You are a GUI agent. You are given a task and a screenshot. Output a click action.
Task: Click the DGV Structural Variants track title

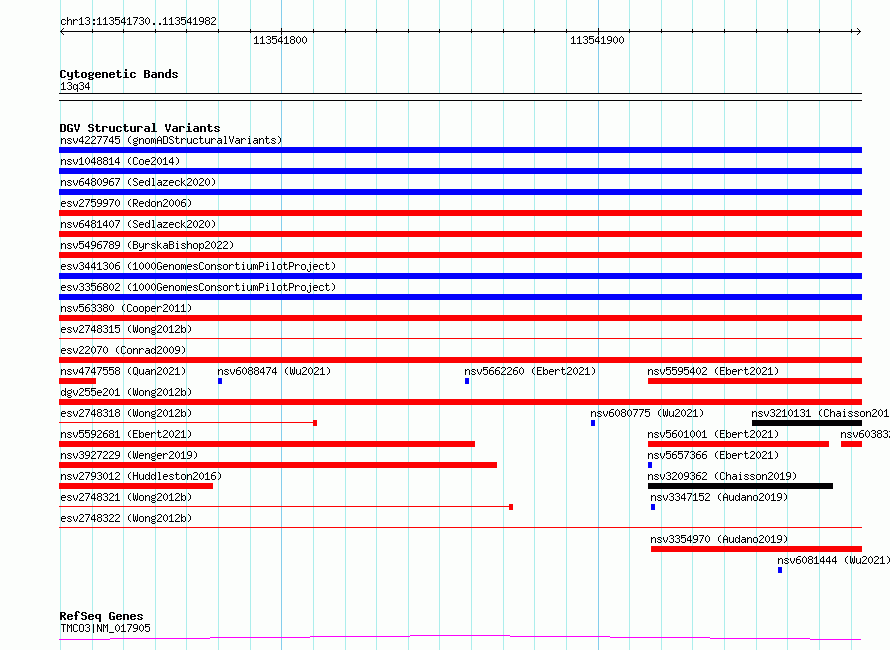(x=140, y=128)
